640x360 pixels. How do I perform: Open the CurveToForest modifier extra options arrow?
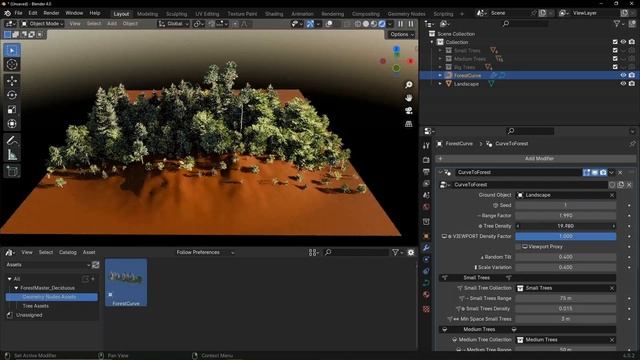[x=611, y=173]
